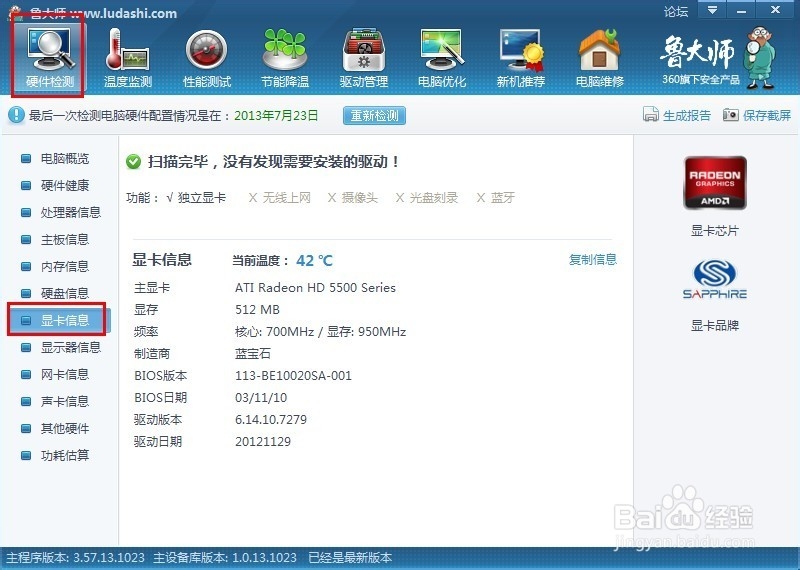Image resolution: width=800 pixels, height=570 pixels.
Task: Click 保存截屏 to save screenshot
Action: [x=766, y=115]
